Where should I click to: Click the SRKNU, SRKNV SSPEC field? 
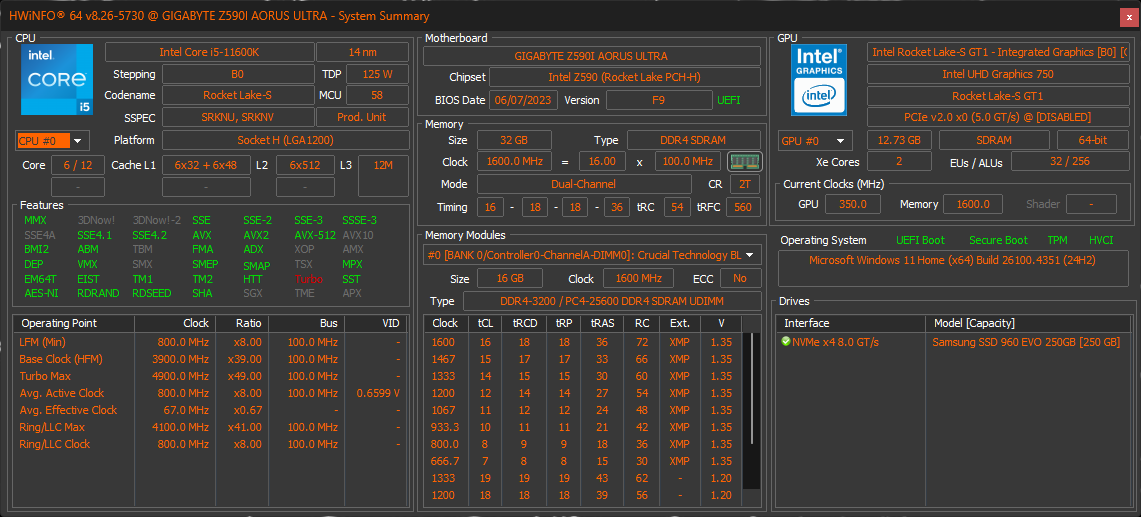point(237,117)
